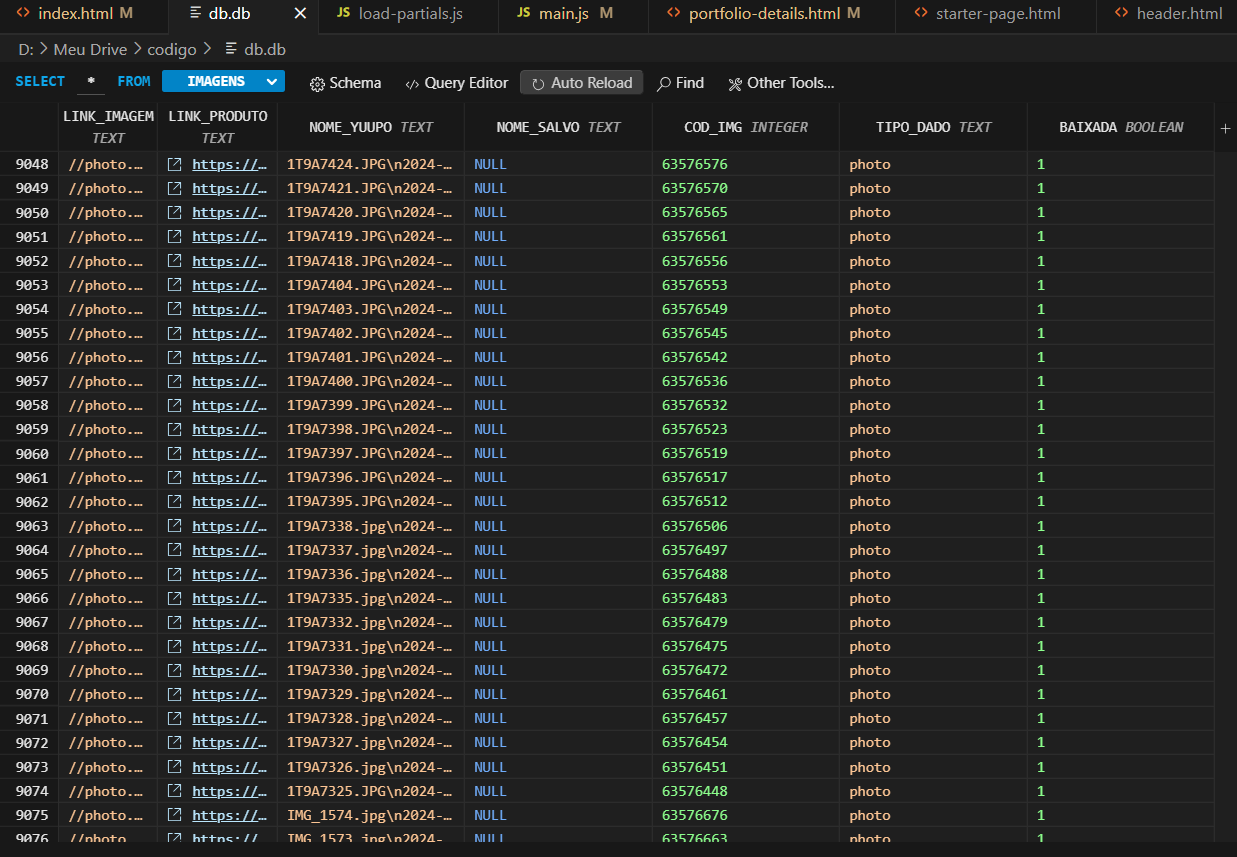The width and height of the screenshot is (1237, 857).
Task: Open the Query Editor
Action: (457, 83)
